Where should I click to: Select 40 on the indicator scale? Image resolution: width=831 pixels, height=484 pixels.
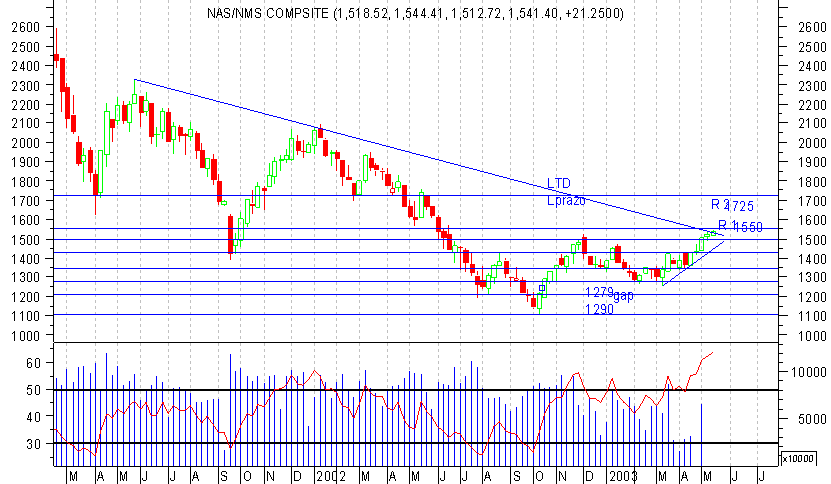[33, 417]
